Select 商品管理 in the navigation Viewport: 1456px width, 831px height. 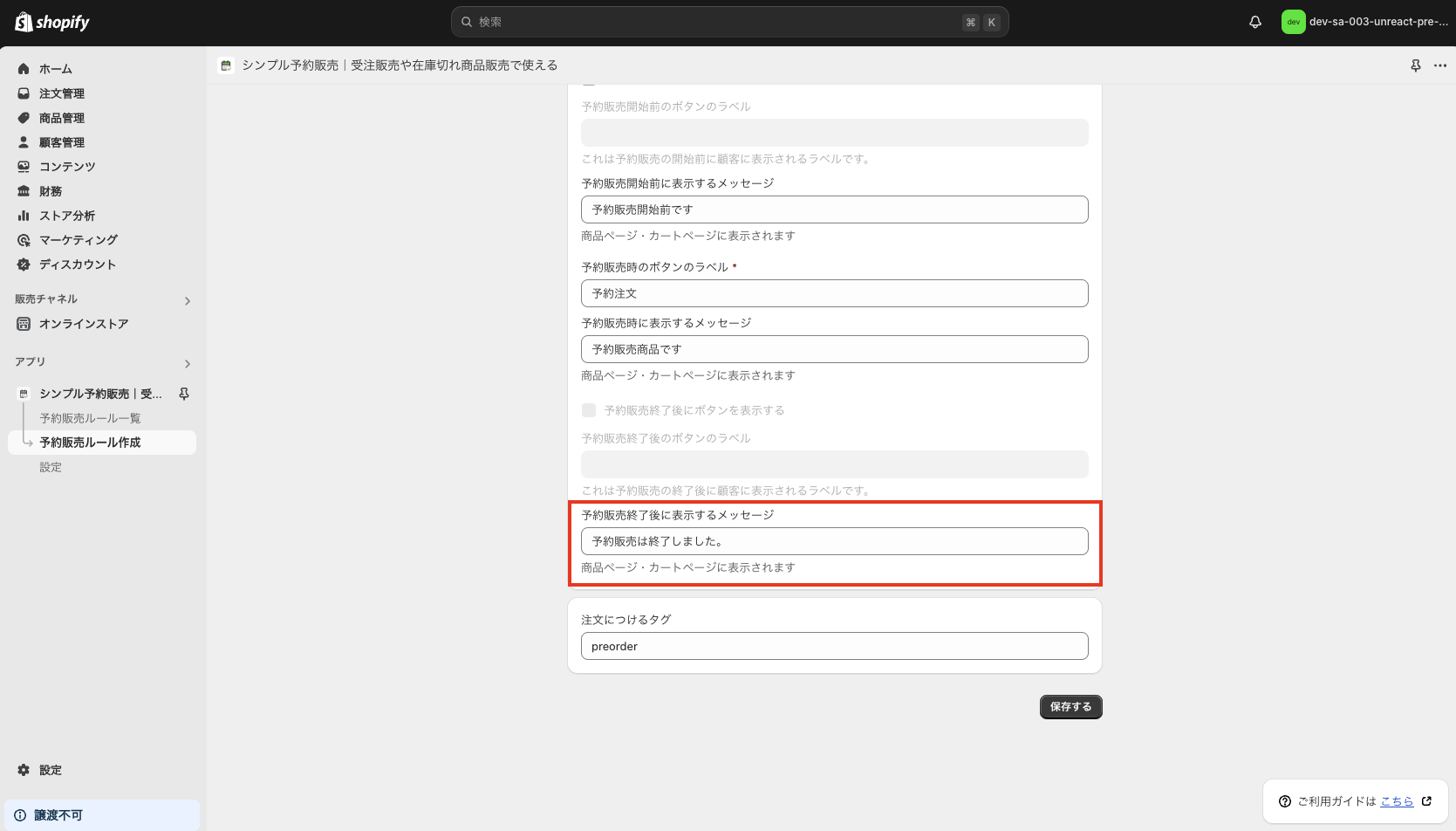[x=61, y=117]
